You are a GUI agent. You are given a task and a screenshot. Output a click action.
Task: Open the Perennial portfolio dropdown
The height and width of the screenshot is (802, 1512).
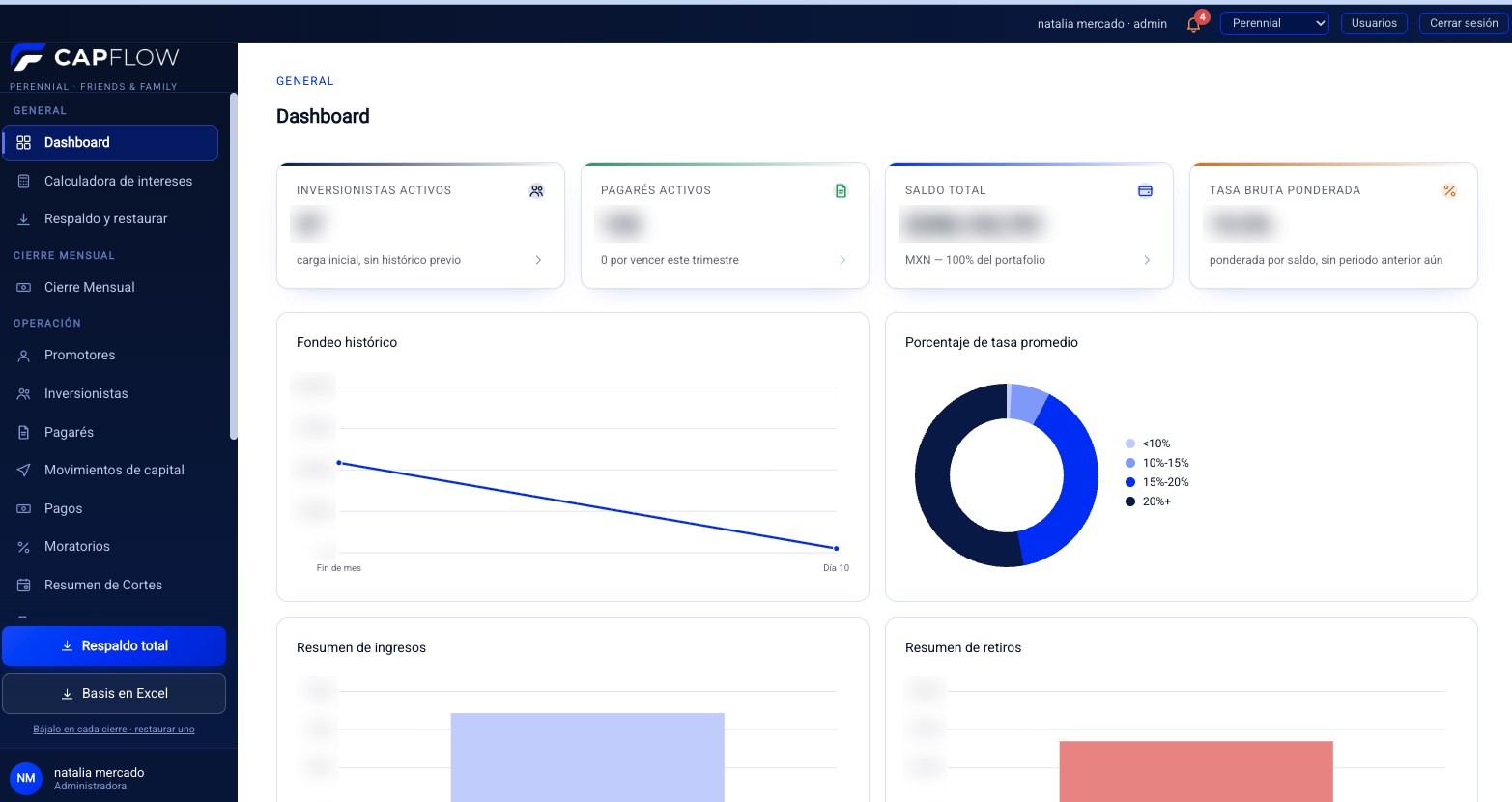(1274, 23)
